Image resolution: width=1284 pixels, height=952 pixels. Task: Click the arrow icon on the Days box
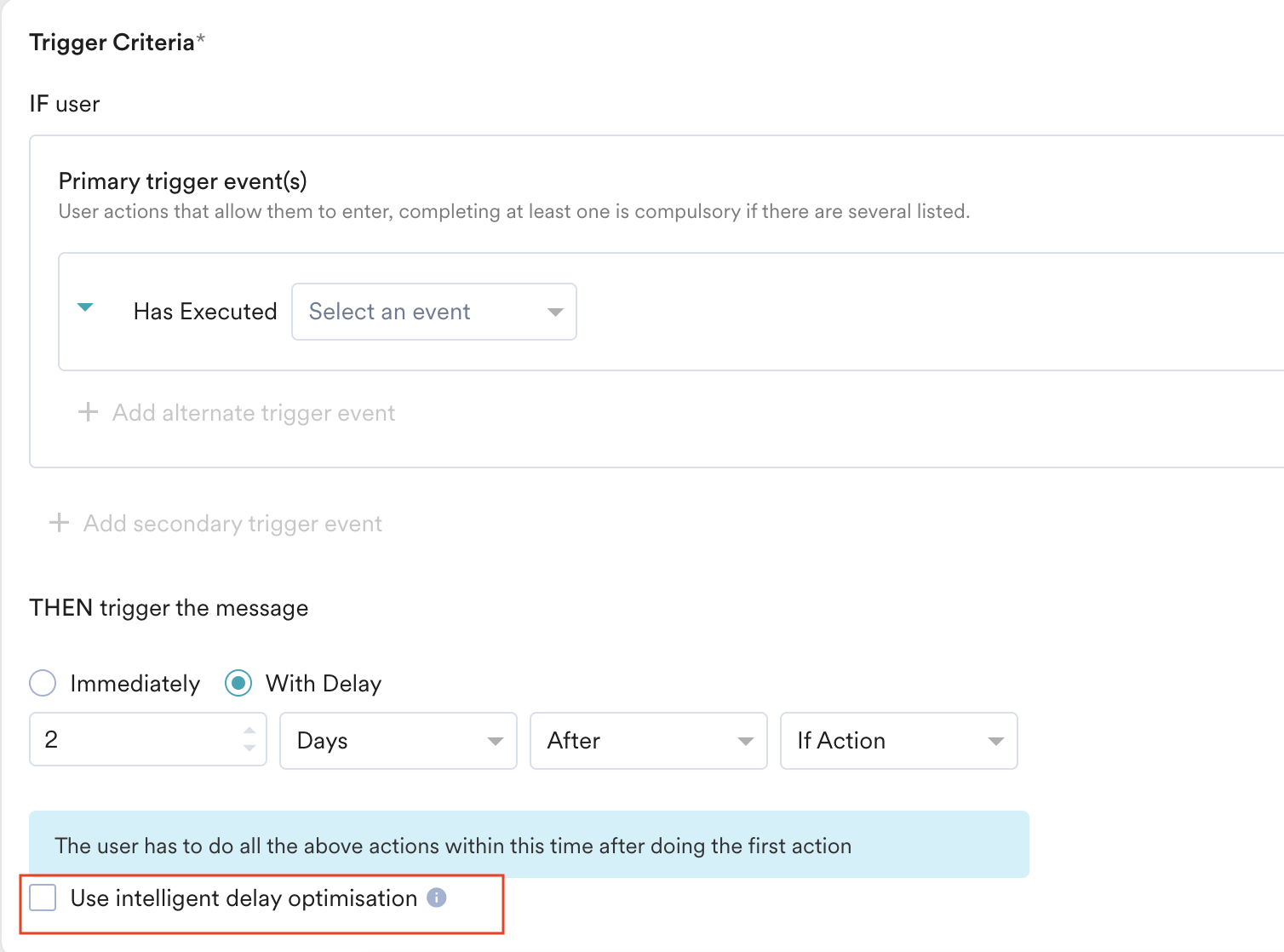(x=495, y=742)
